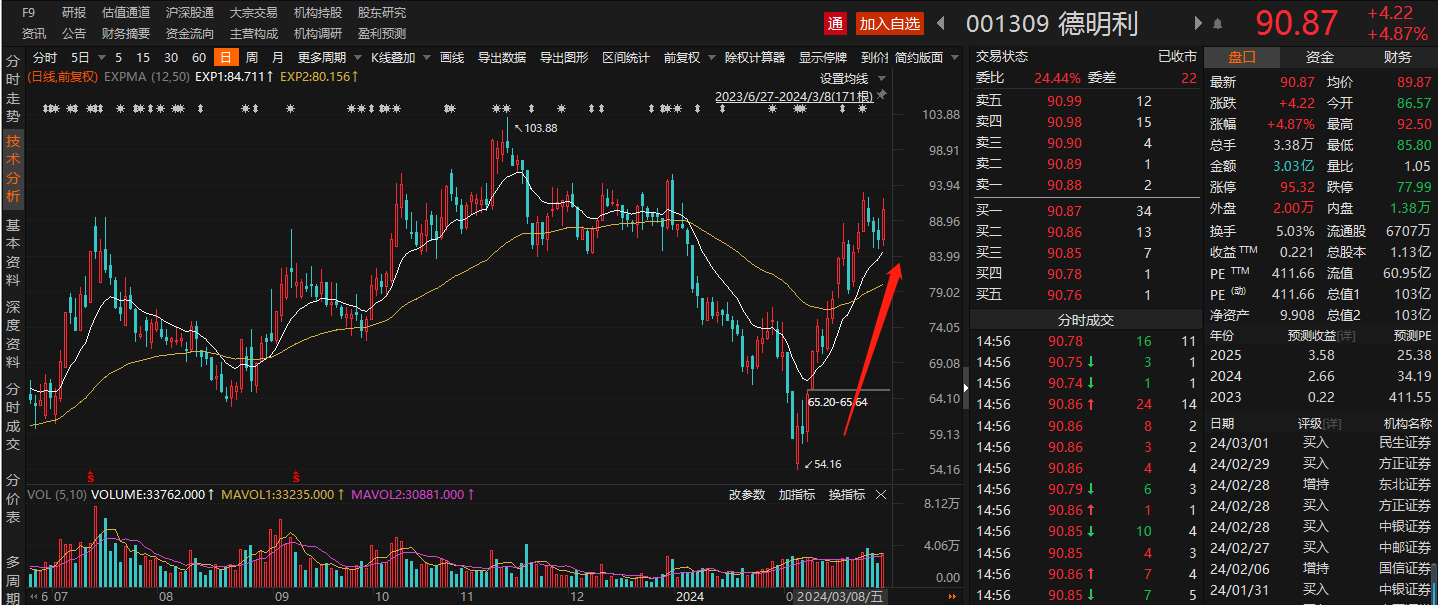The height and width of the screenshot is (605, 1438).
Task: Switch to 盘口 tab
Action: point(1242,57)
